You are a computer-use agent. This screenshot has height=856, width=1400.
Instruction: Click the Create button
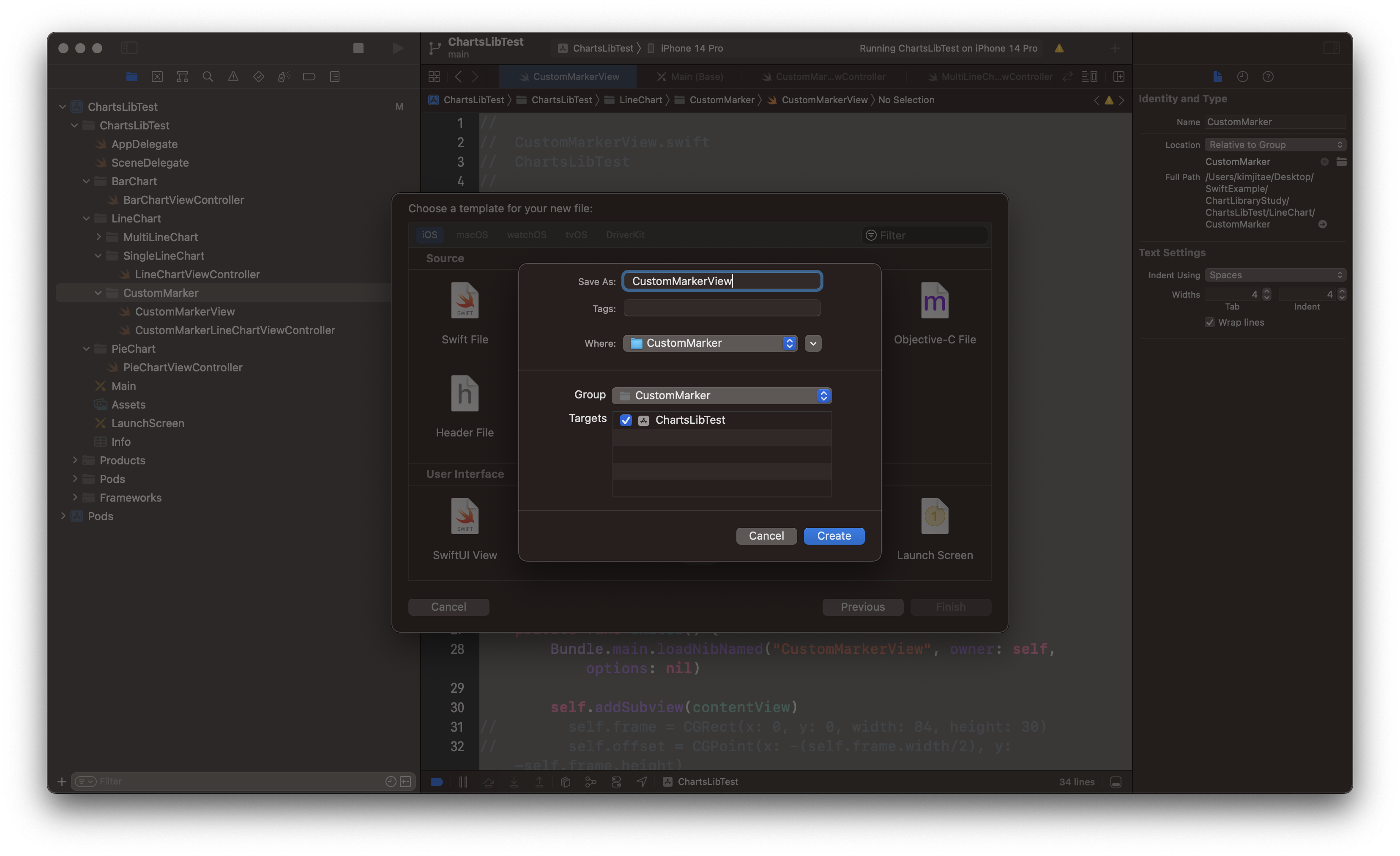tap(834, 536)
